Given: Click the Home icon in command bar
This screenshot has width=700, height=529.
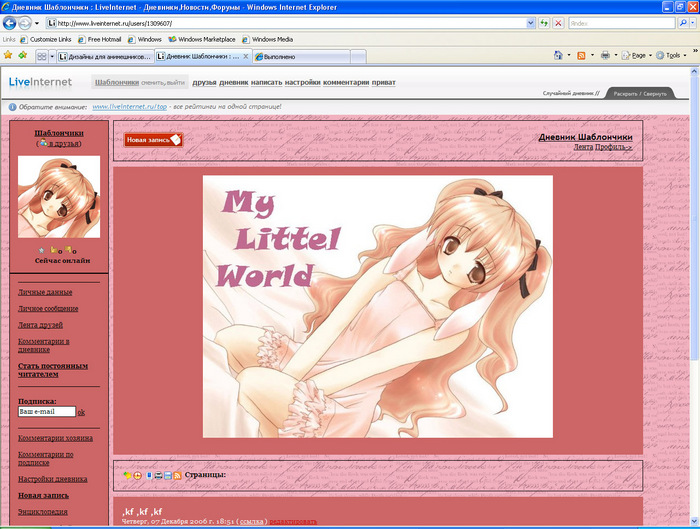Looking at the screenshot, I should click(558, 55).
